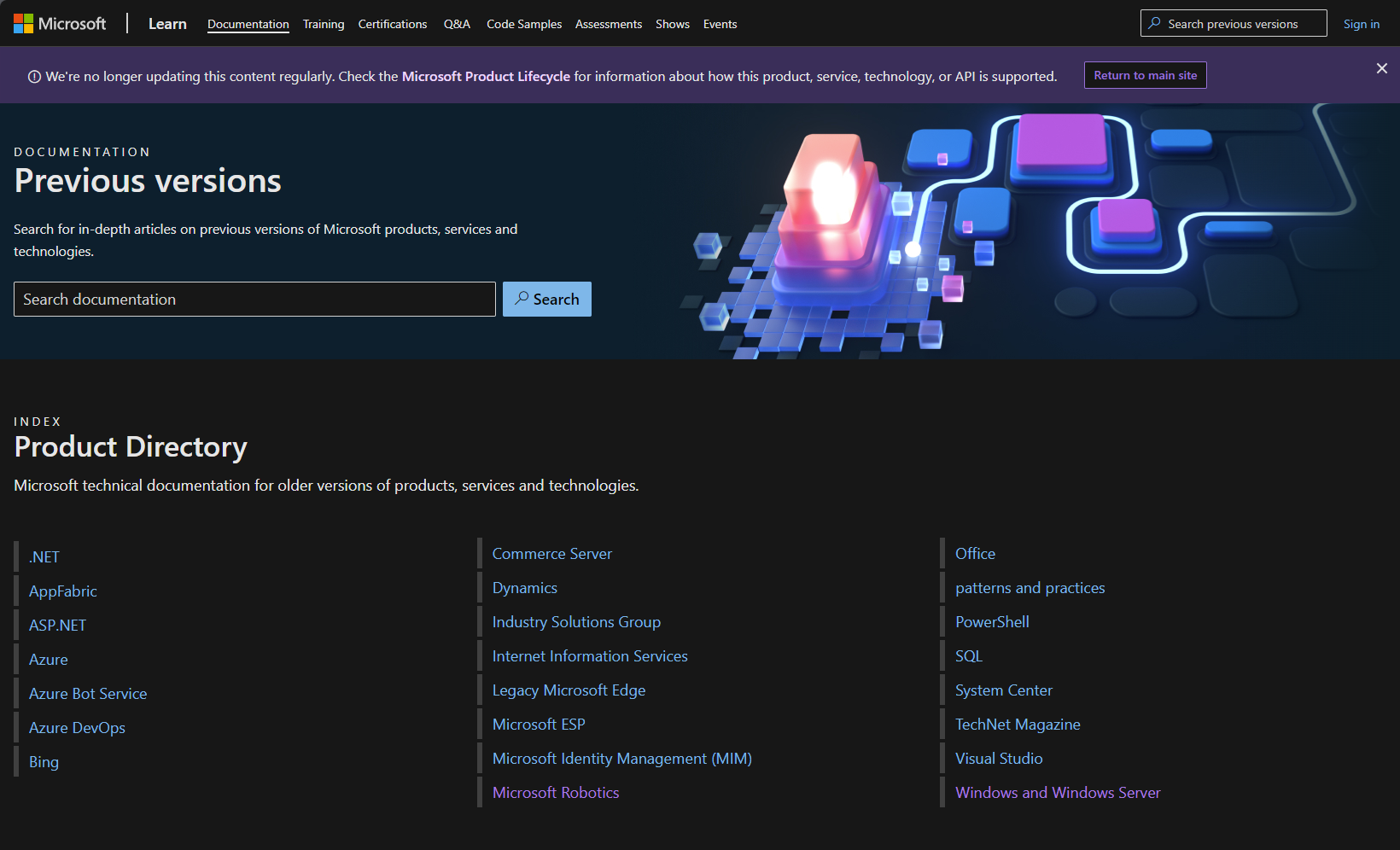Open the Internet Information Services link
The width and height of the screenshot is (1400, 850).
590,656
